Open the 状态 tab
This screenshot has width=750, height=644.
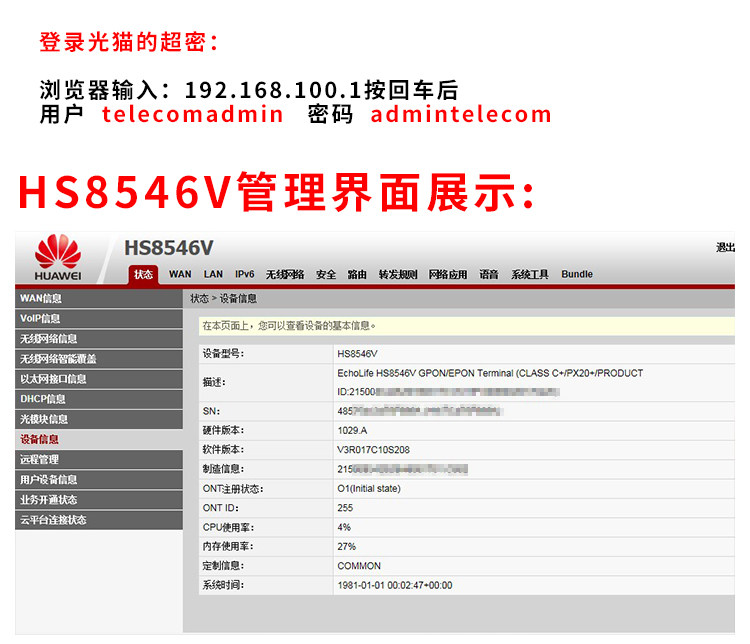coord(143,275)
